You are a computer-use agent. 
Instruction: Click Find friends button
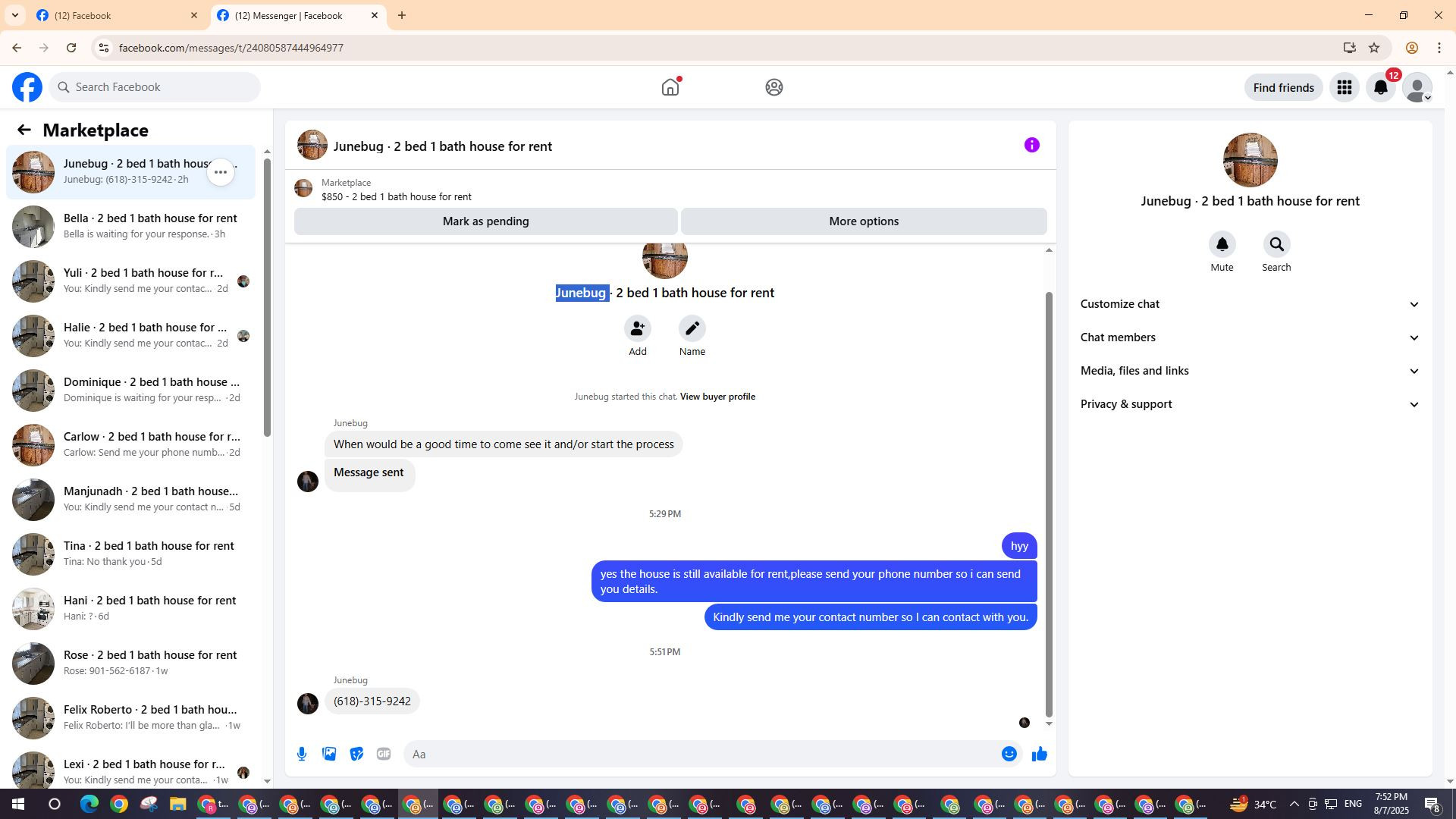pyautogui.click(x=1284, y=87)
